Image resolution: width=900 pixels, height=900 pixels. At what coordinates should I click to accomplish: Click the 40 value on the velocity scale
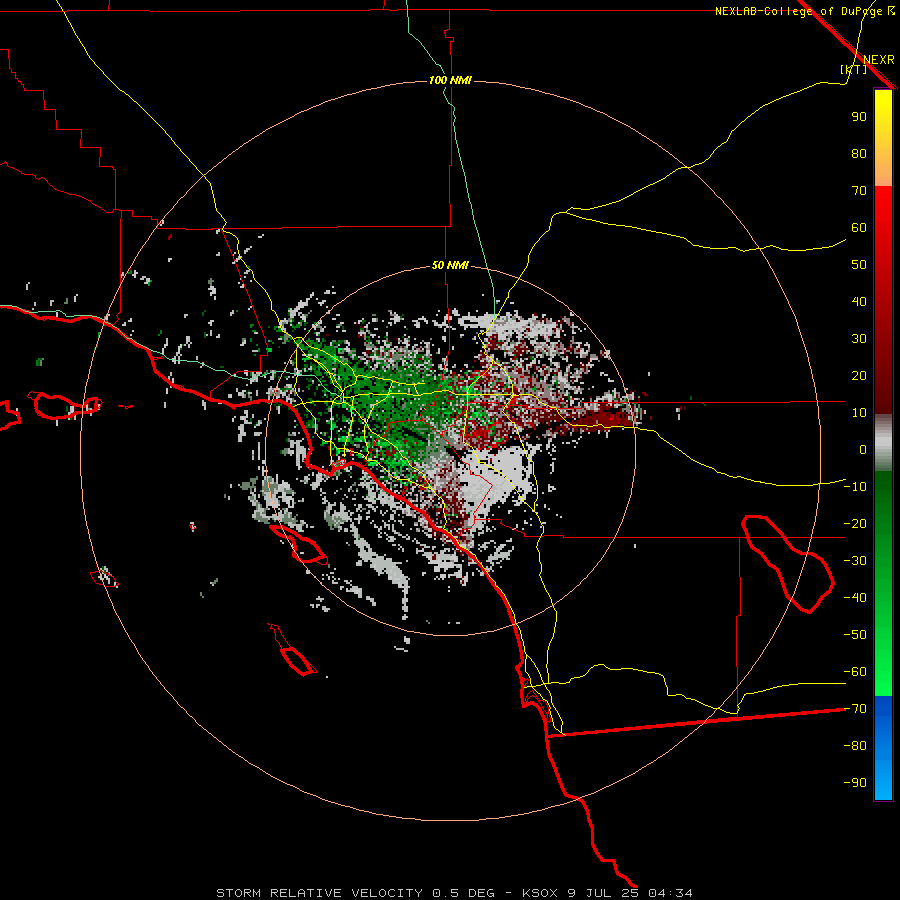tap(859, 301)
